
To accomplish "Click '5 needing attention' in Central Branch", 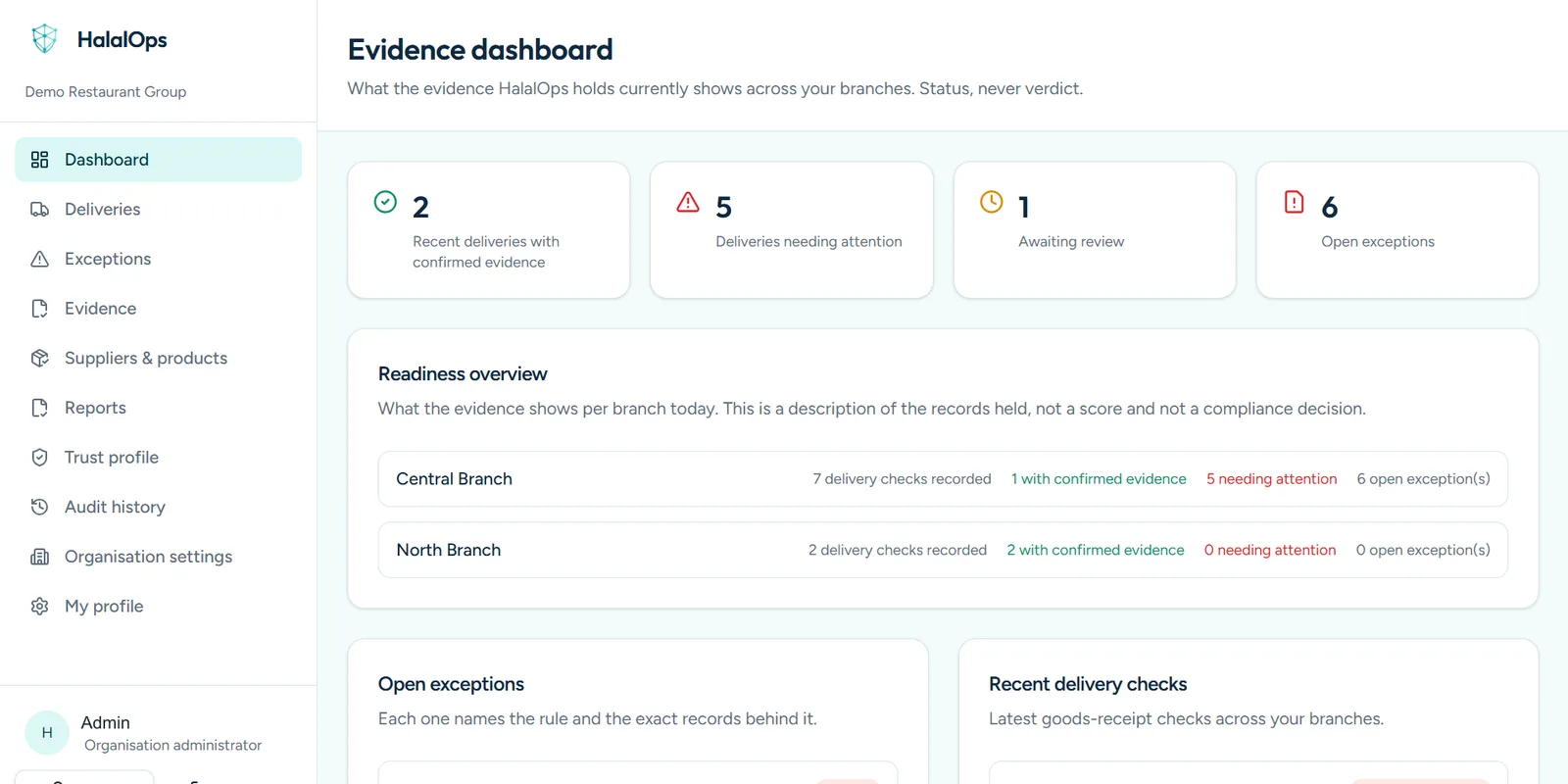I will [x=1271, y=479].
